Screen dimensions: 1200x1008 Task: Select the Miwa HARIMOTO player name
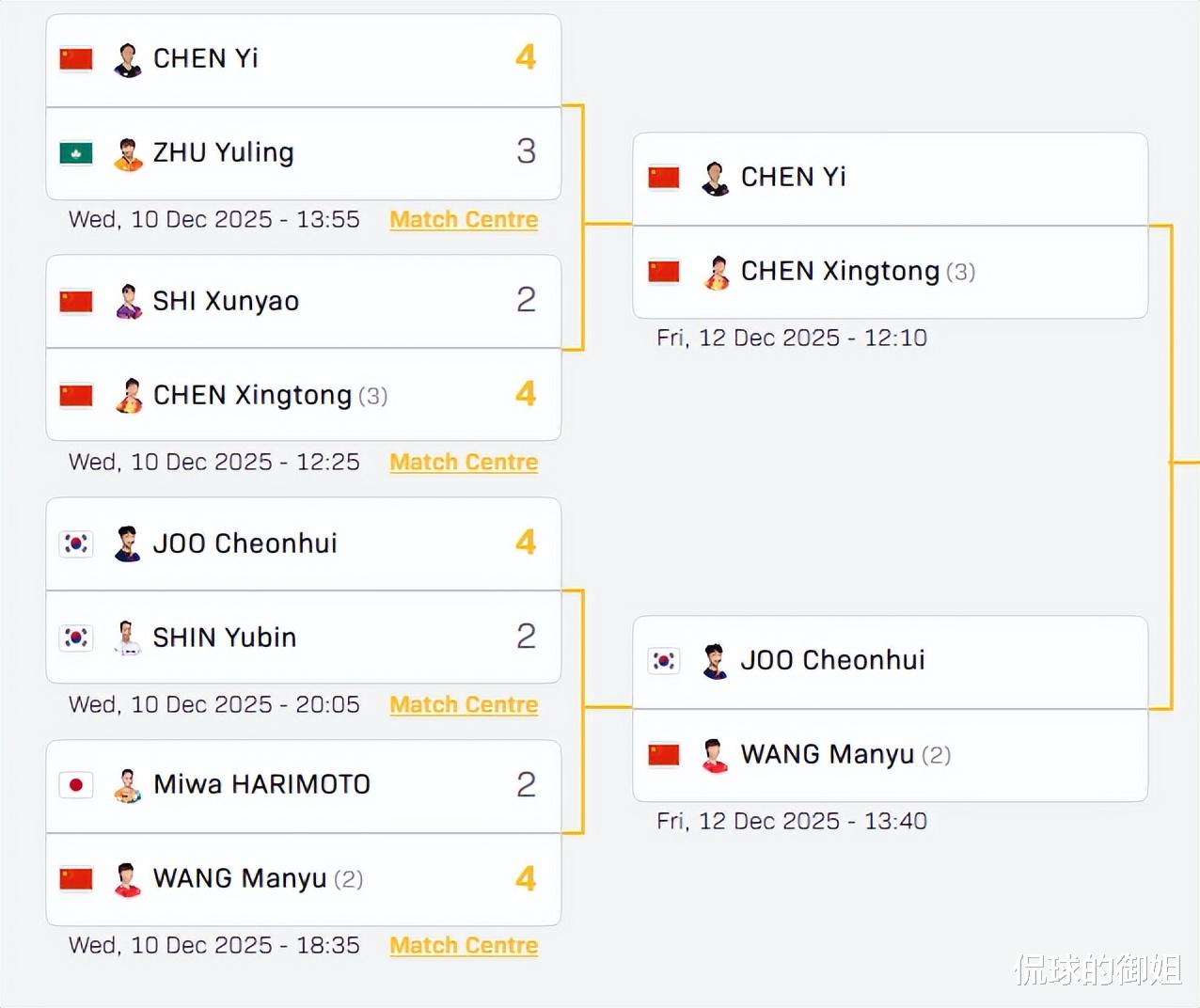pos(261,784)
